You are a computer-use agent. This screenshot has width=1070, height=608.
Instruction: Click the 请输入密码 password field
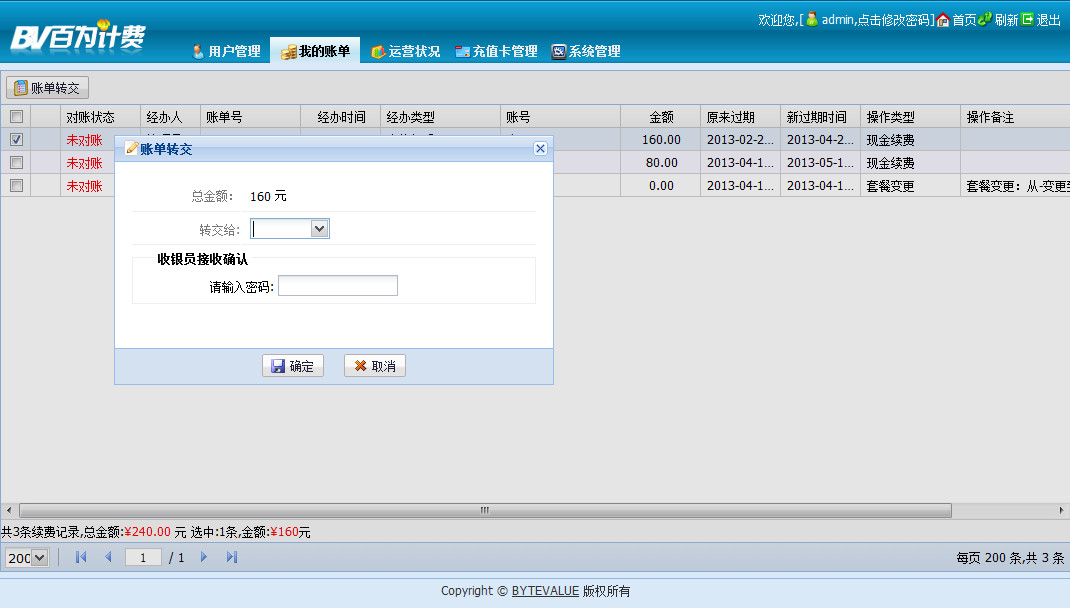[338, 287]
